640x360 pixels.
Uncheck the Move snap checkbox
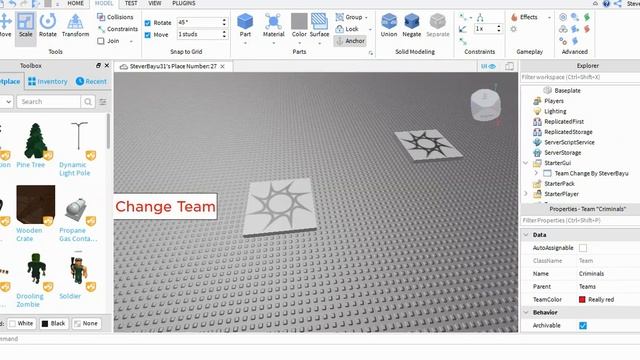click(148, 35)
